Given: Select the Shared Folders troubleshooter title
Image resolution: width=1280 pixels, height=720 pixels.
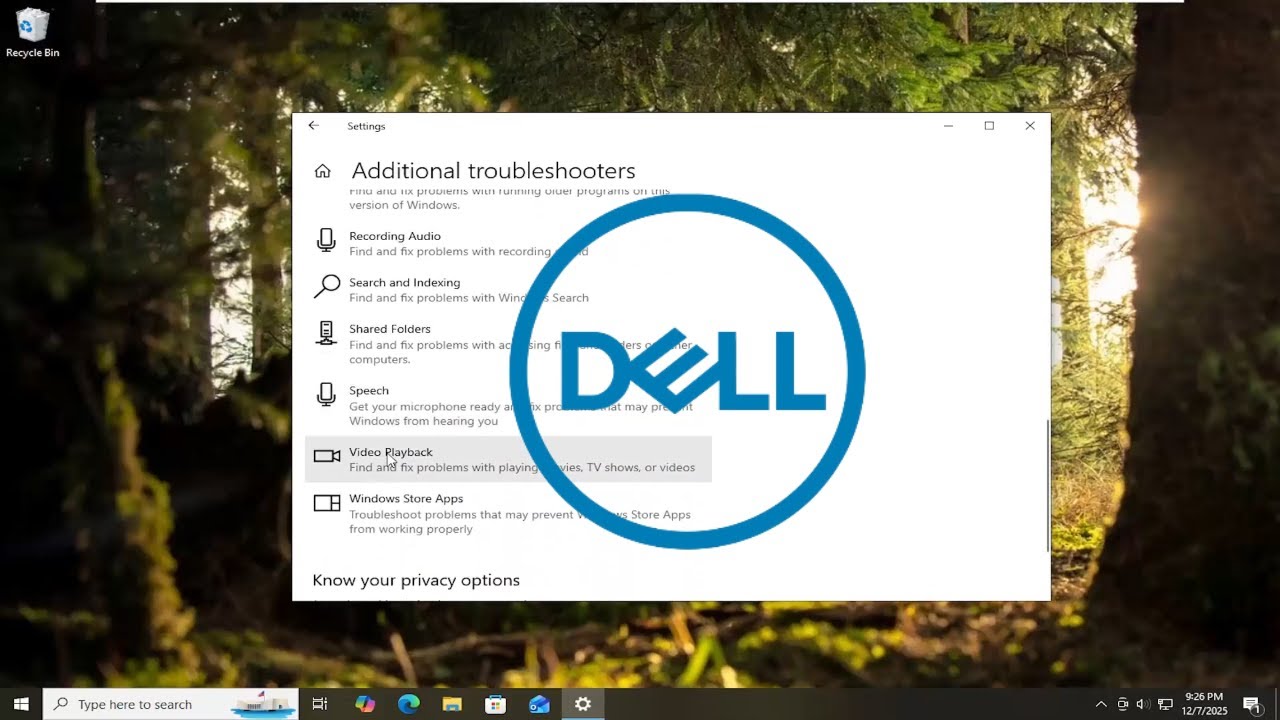Looking at the screenshot, I should (390, 329).
